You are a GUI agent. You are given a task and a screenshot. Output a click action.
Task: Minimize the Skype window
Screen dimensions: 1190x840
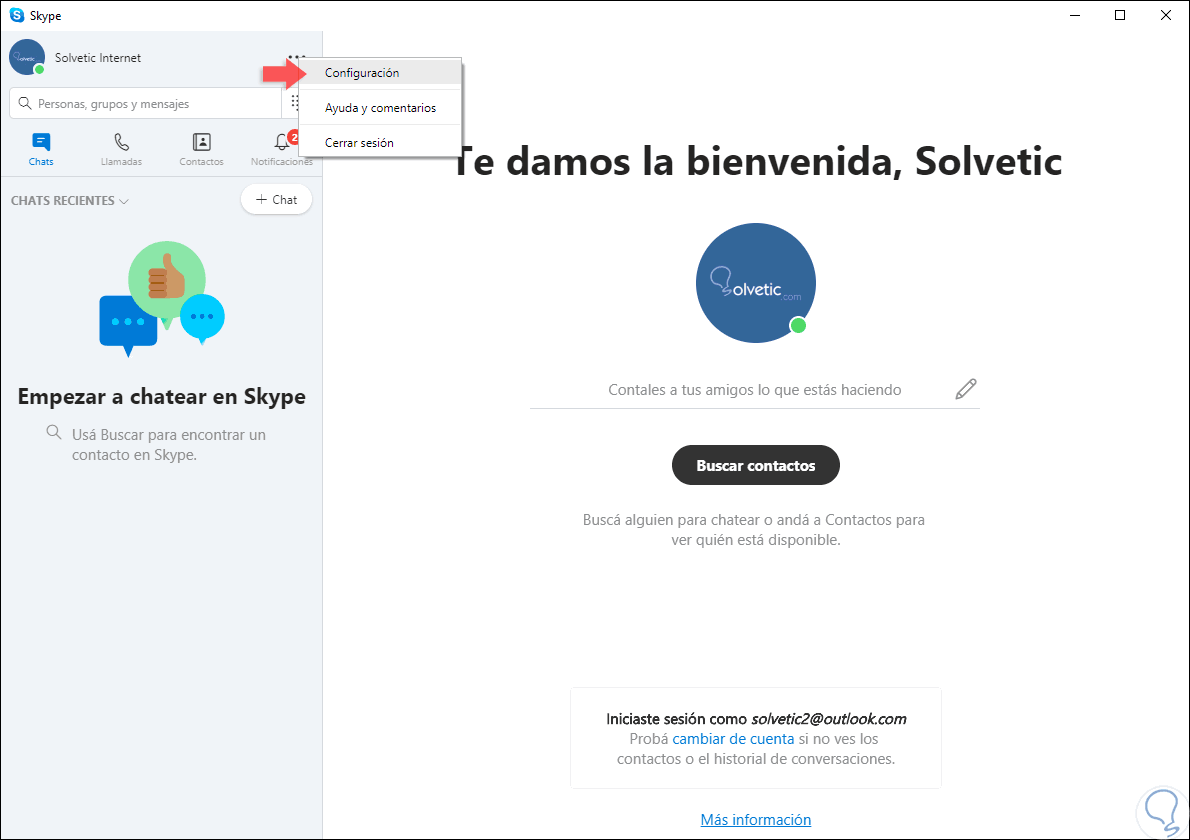1075,15
